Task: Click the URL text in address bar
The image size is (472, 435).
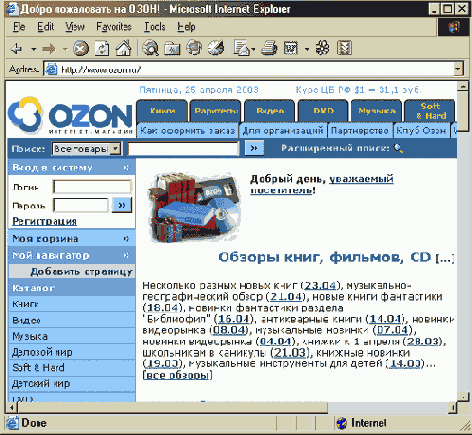Action: pos(101,70)
